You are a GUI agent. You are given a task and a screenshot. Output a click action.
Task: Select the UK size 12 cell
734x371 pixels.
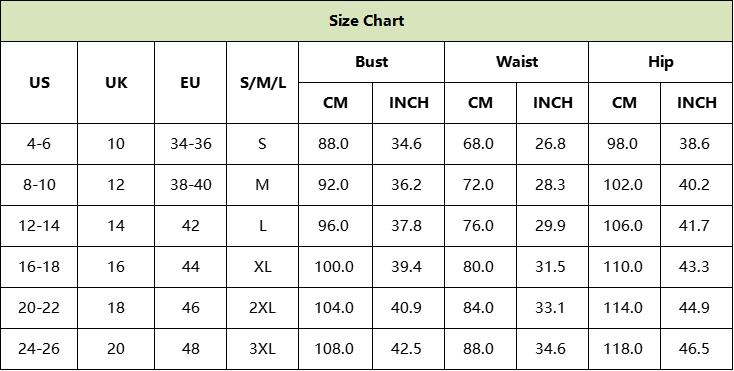116,185
